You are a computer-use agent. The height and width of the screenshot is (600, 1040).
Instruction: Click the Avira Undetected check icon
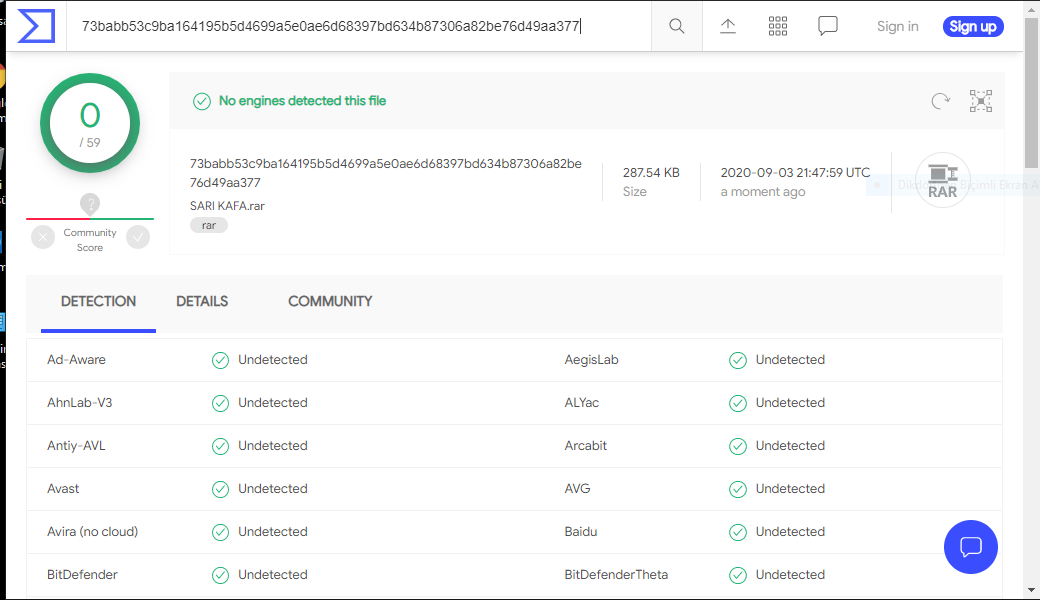(220, 532)
